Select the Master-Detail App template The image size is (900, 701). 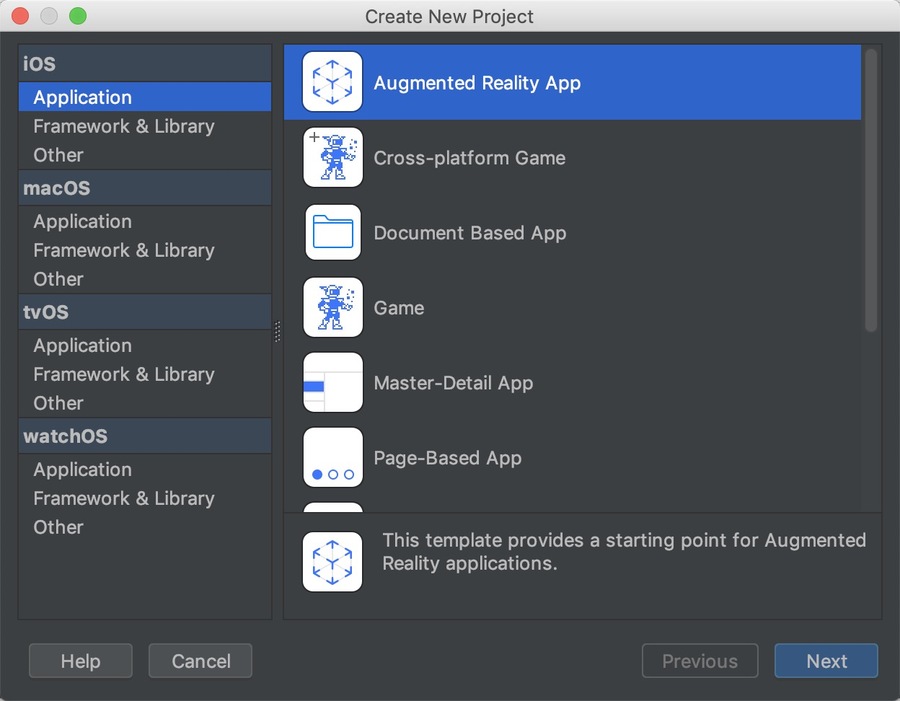(x=572, y=383)
